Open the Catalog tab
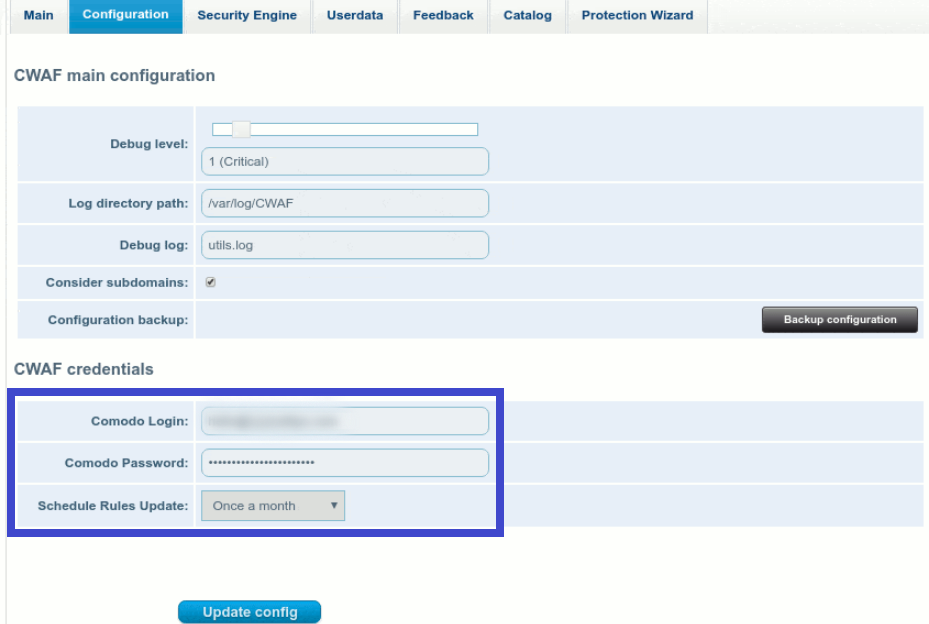Image resolution: width=929 pixels, height=624 pixels. (527, 16)
